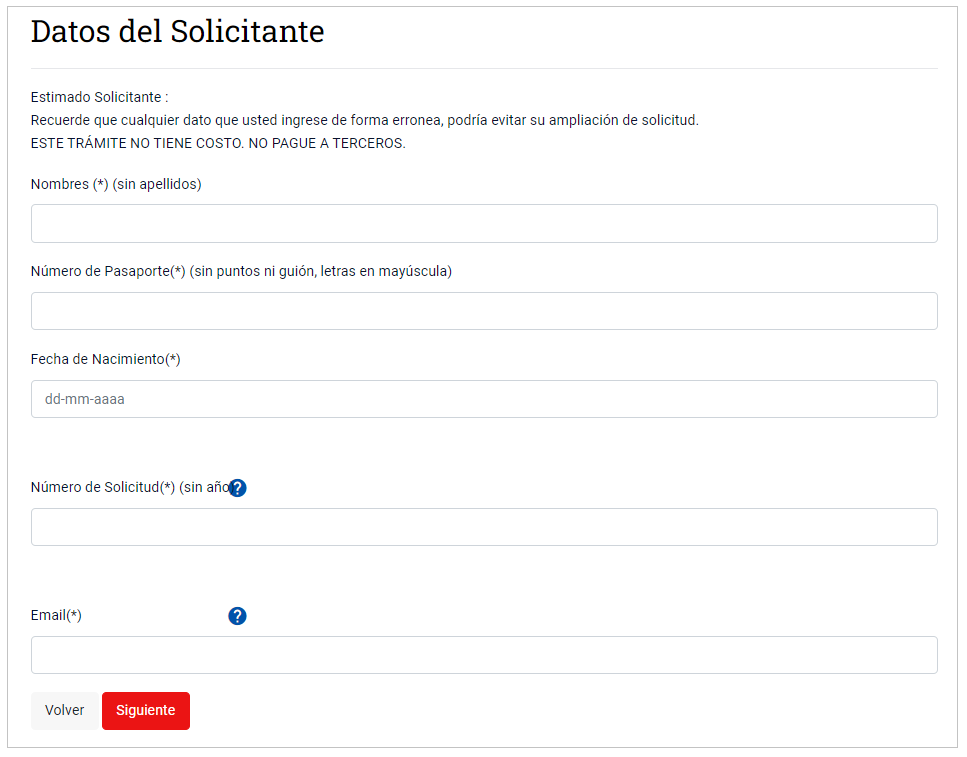The height and width of the screenshot is (757, 967).
Task: Select the Número de Pasaporte field
Action: [x=484, y=311]
